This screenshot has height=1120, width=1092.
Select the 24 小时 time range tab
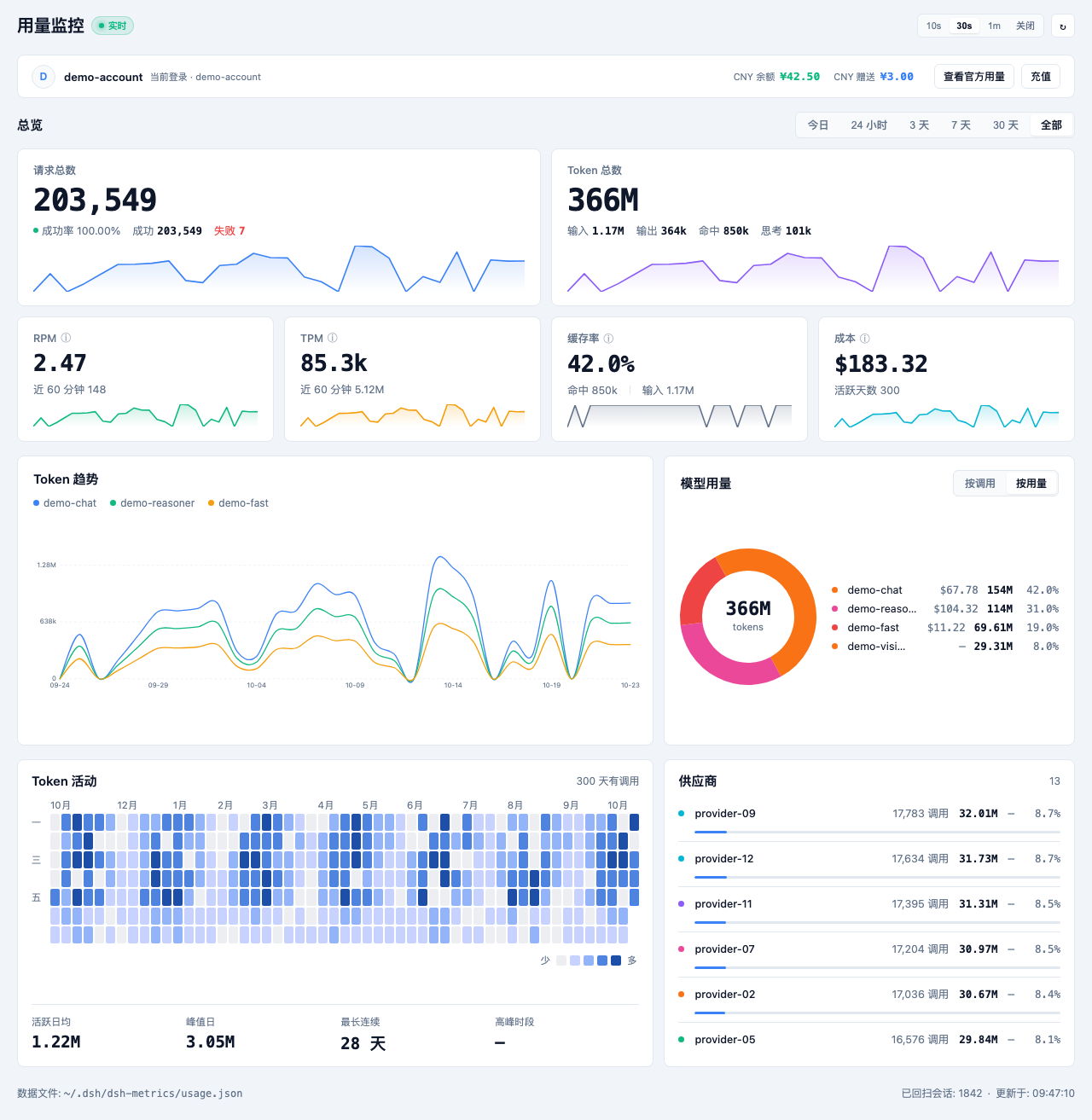[868, 125]
